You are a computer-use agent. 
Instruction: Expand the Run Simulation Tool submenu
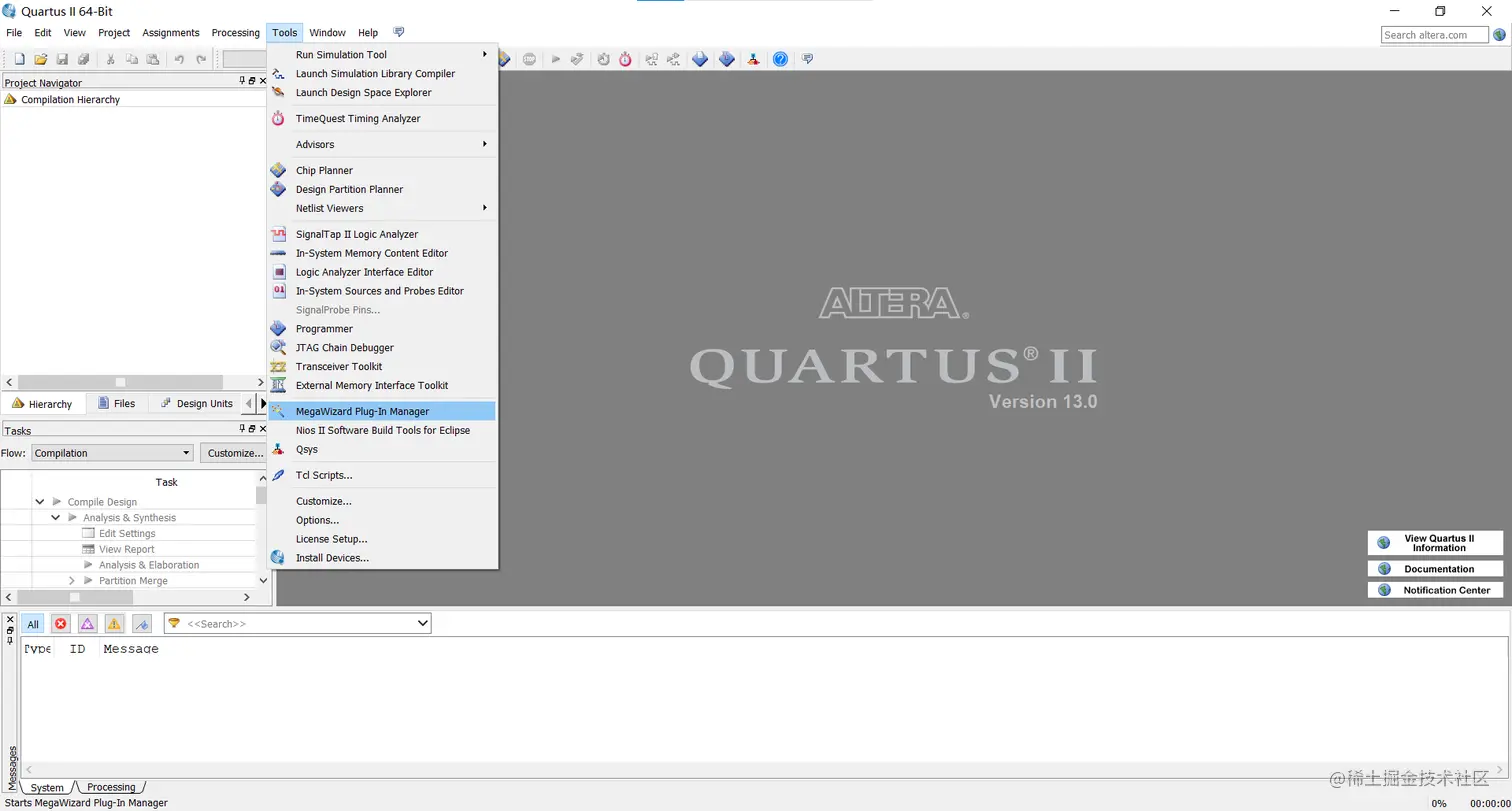click(x=381, y=55)
